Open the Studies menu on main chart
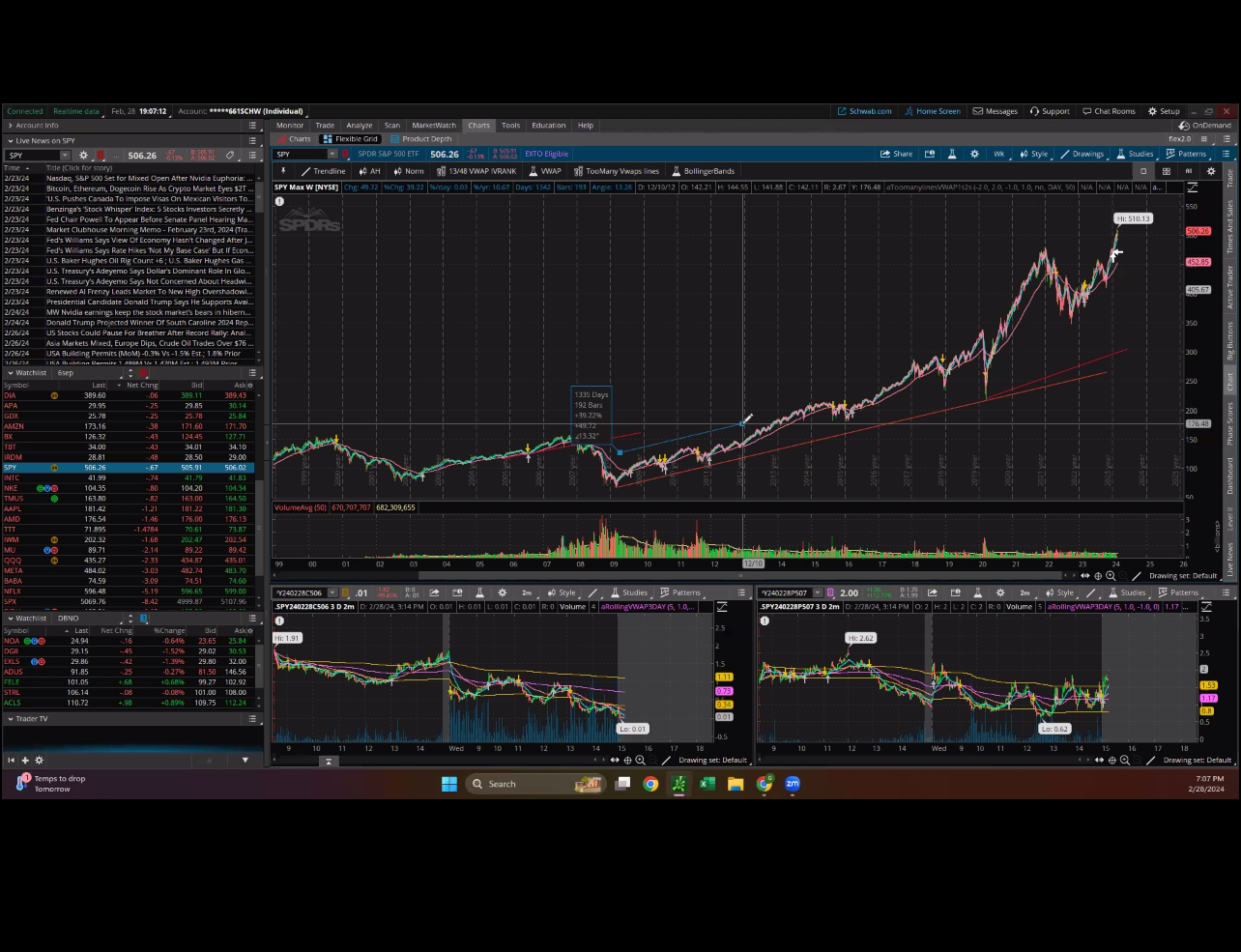Screen dimensions: 1241x952 (1135, 154)
